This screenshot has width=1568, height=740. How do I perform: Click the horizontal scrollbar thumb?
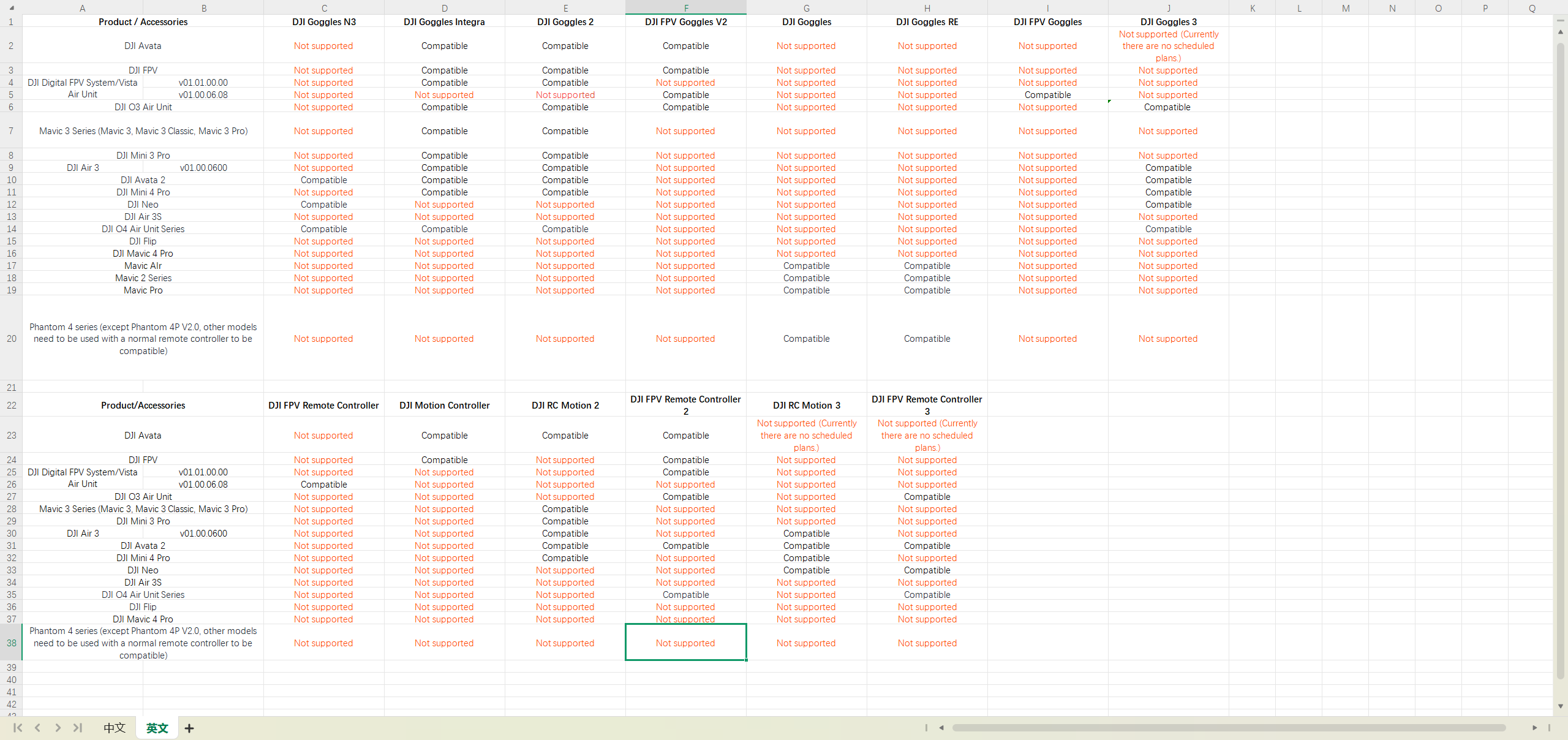tap(1228, 728)
